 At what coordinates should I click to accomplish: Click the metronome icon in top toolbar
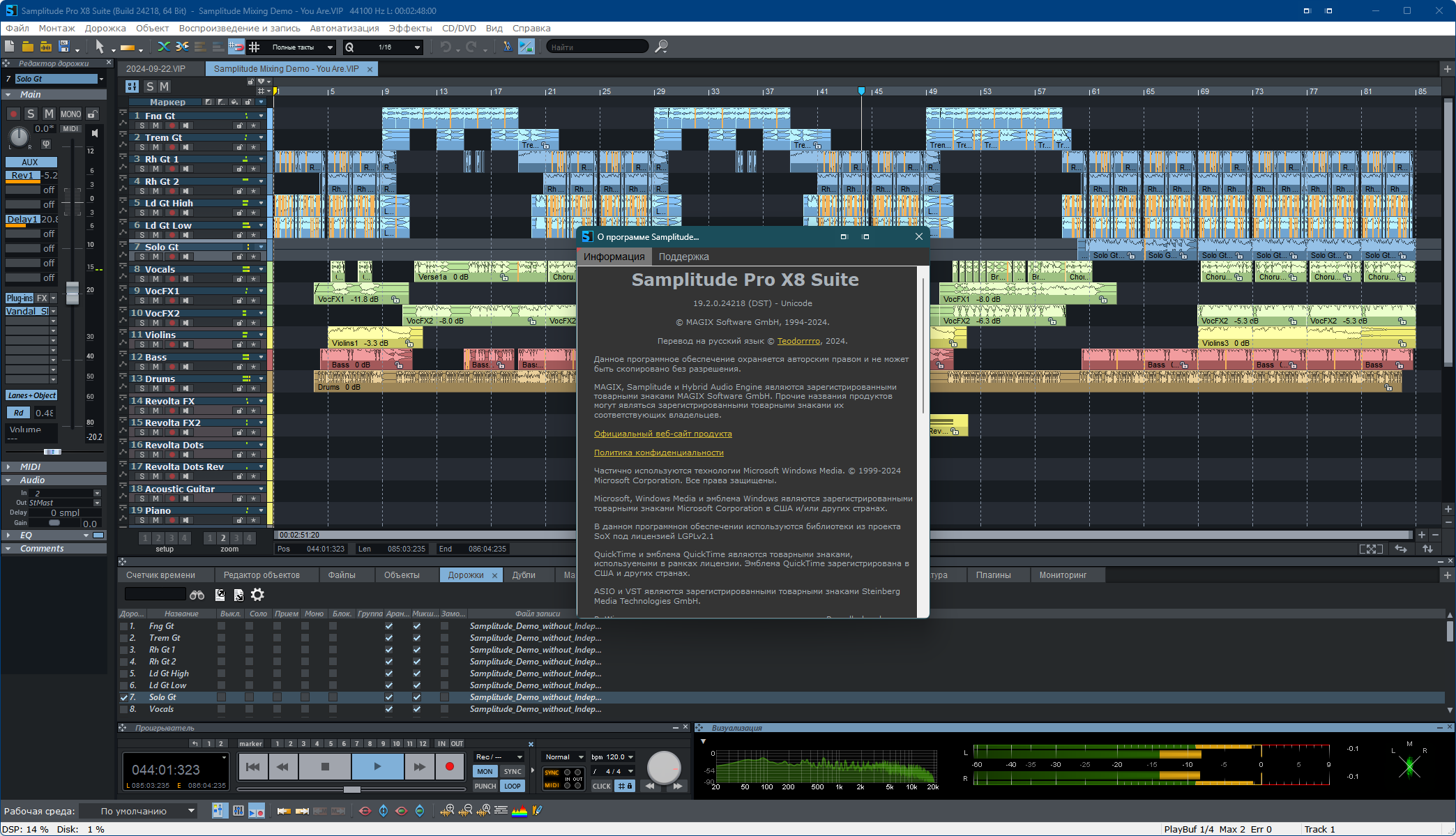pyautogui.click(x=507, y=47)
